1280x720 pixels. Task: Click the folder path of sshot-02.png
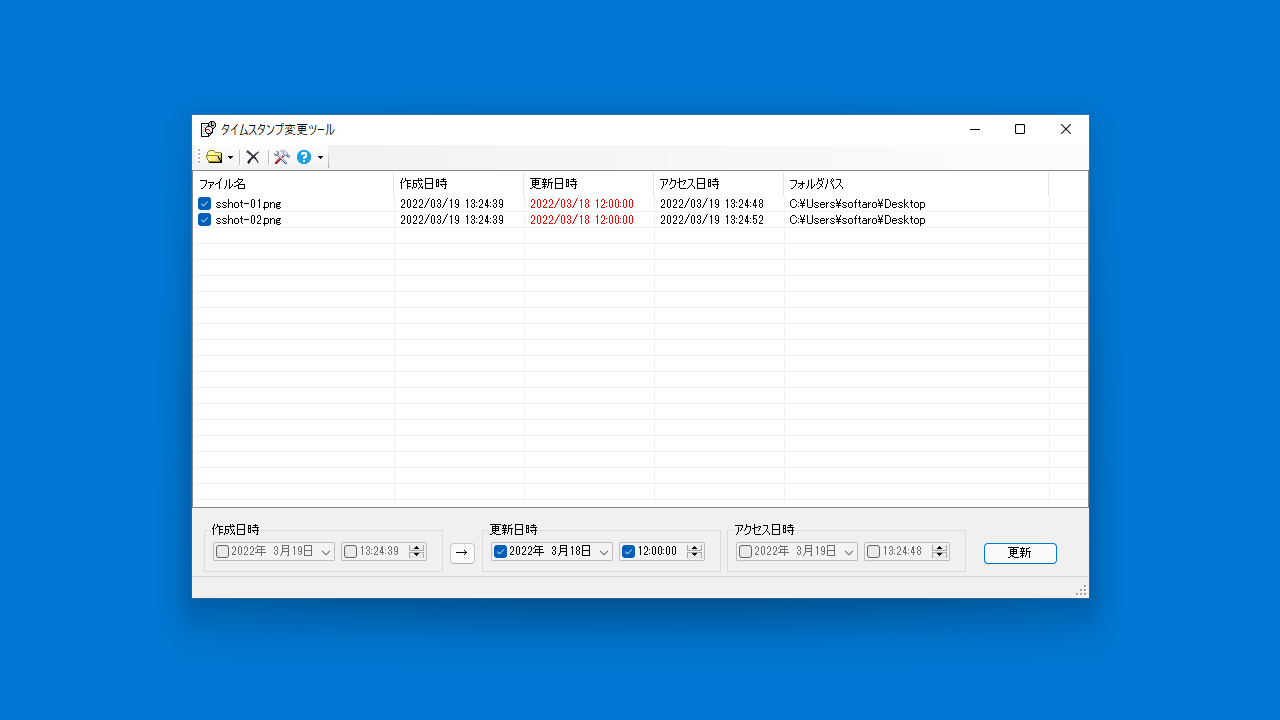(857, 220)
